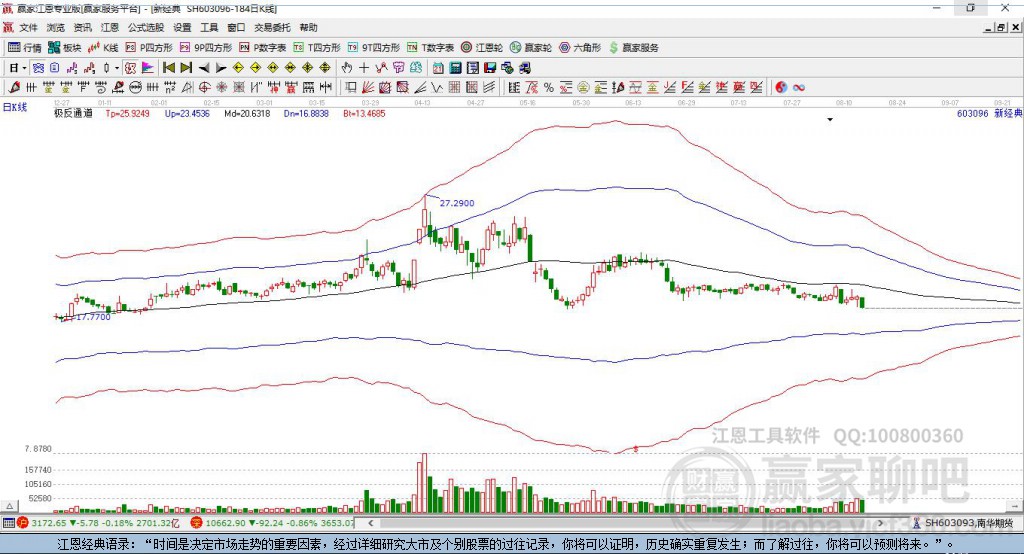Open the 交易委托 menu

[x=272, y=27]
